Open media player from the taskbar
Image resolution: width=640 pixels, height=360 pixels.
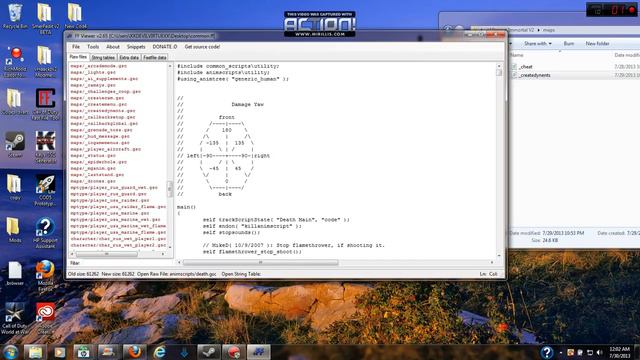click(x=60, y=352)
